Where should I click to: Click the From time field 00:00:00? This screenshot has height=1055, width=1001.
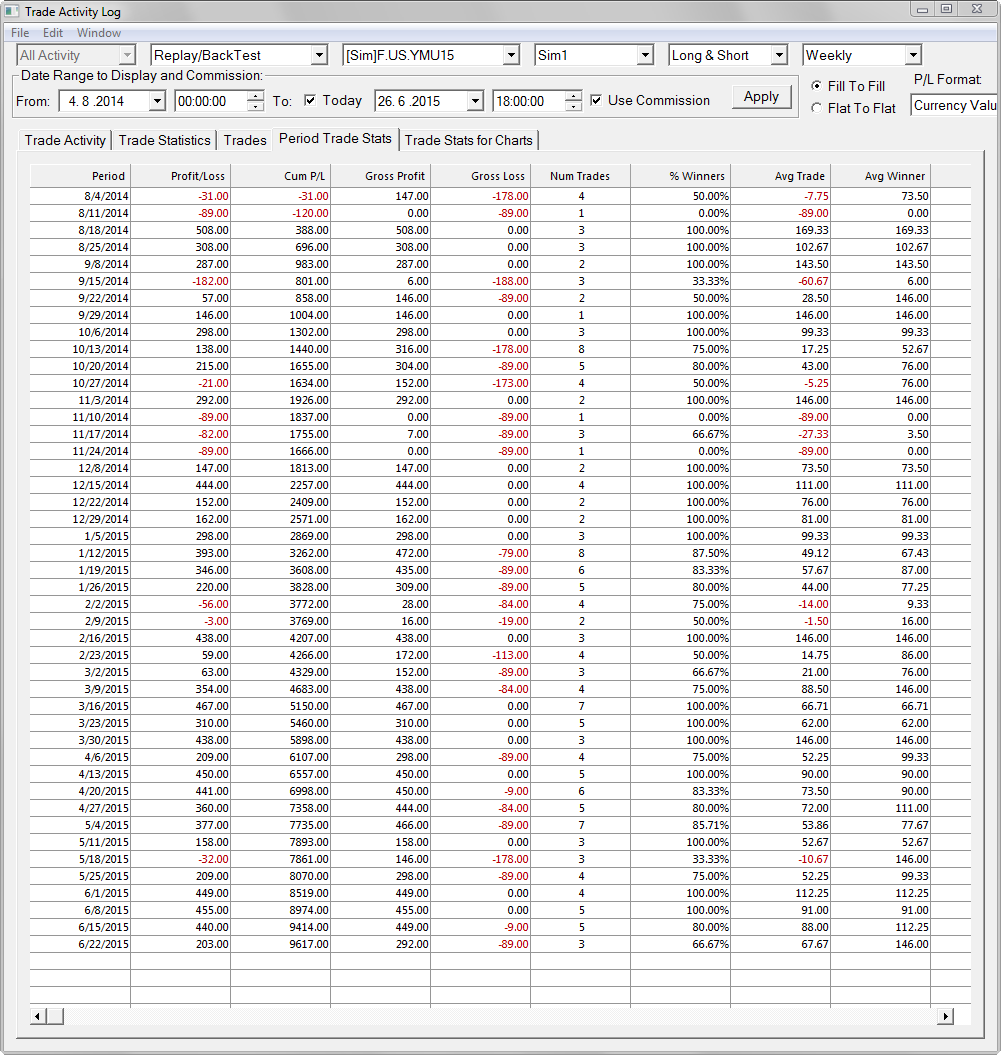click(211, 101)
